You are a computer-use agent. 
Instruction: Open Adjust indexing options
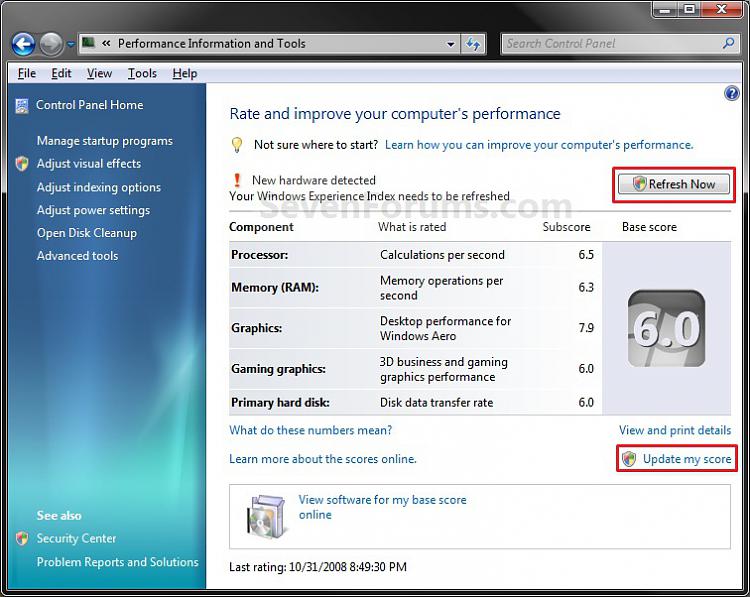99,187
